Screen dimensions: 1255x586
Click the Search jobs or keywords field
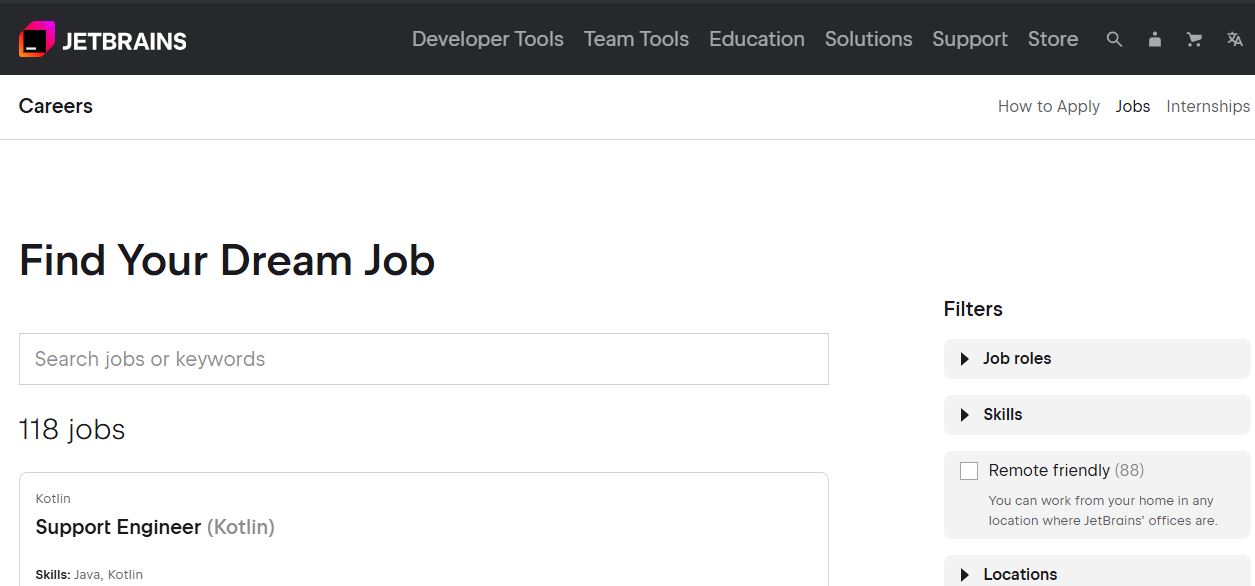423,359
